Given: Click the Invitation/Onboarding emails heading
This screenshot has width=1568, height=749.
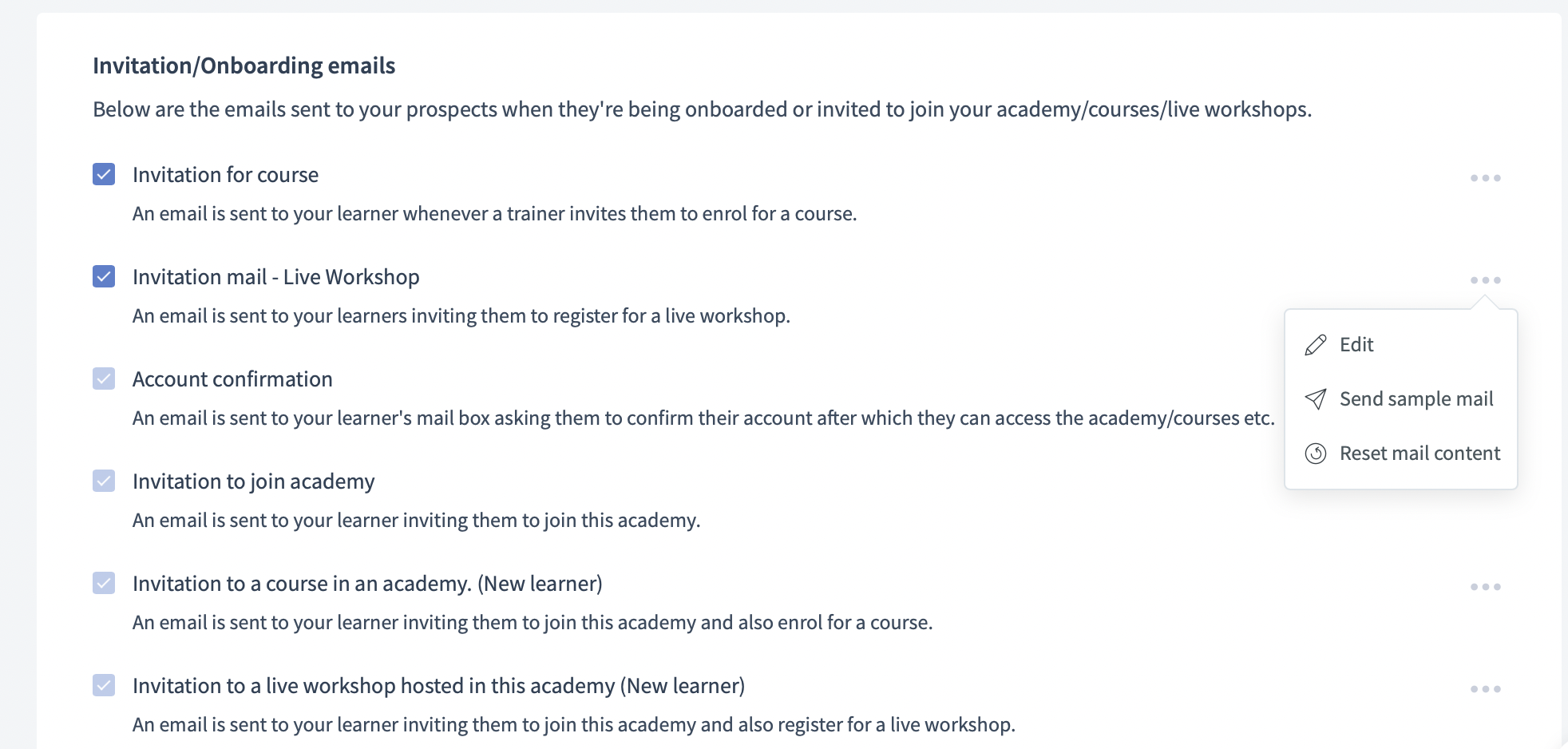Looking at the screenshot, I should point(244,65).
